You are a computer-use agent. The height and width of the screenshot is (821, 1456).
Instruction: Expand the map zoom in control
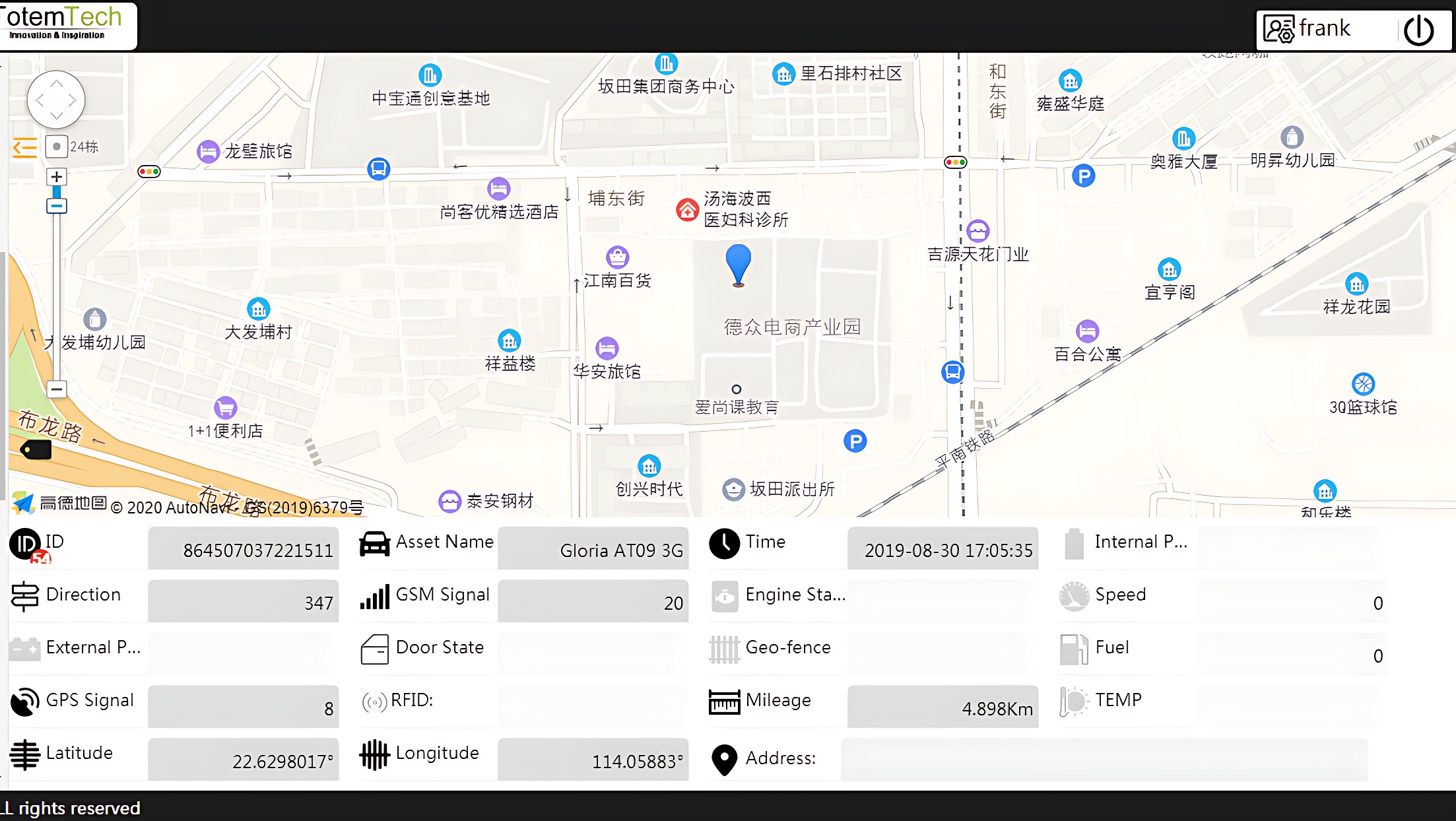coord(56,177)
